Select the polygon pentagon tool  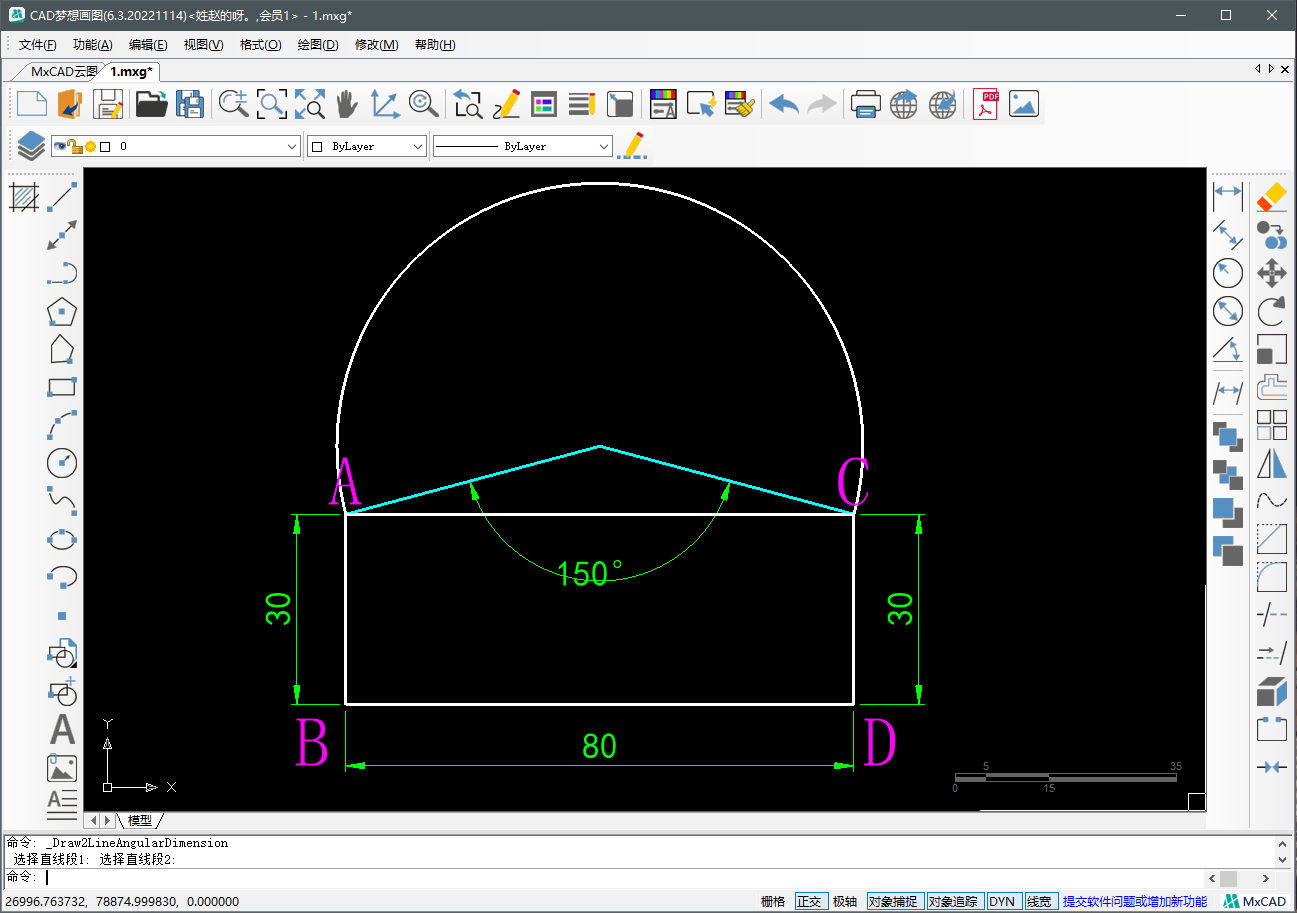click(62, 312)
